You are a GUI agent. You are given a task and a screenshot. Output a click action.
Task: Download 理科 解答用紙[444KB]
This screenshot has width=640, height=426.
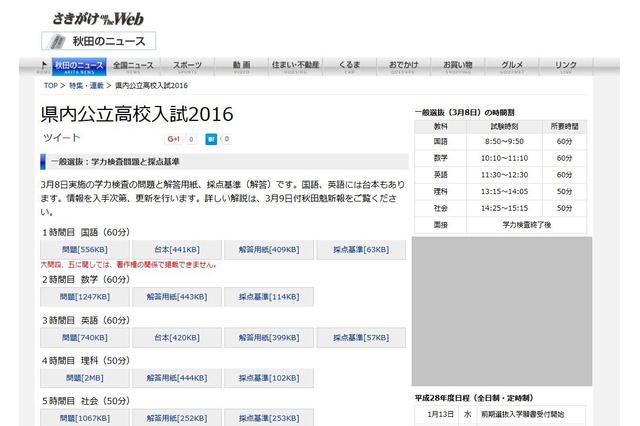point(177,378)
